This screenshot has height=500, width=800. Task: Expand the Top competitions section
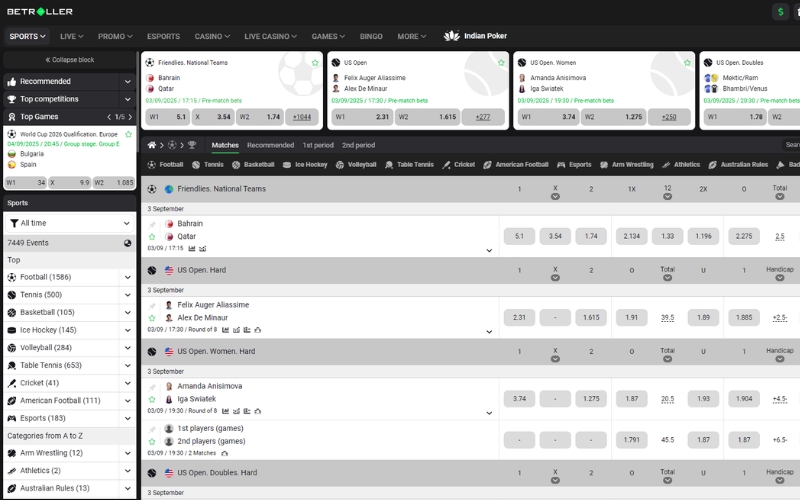128,99
